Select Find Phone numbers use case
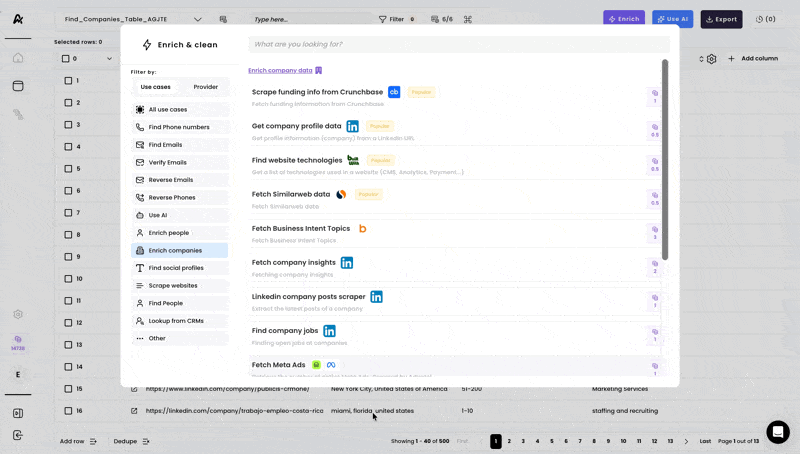Viewport: 800px width, 454px height. 180,127
